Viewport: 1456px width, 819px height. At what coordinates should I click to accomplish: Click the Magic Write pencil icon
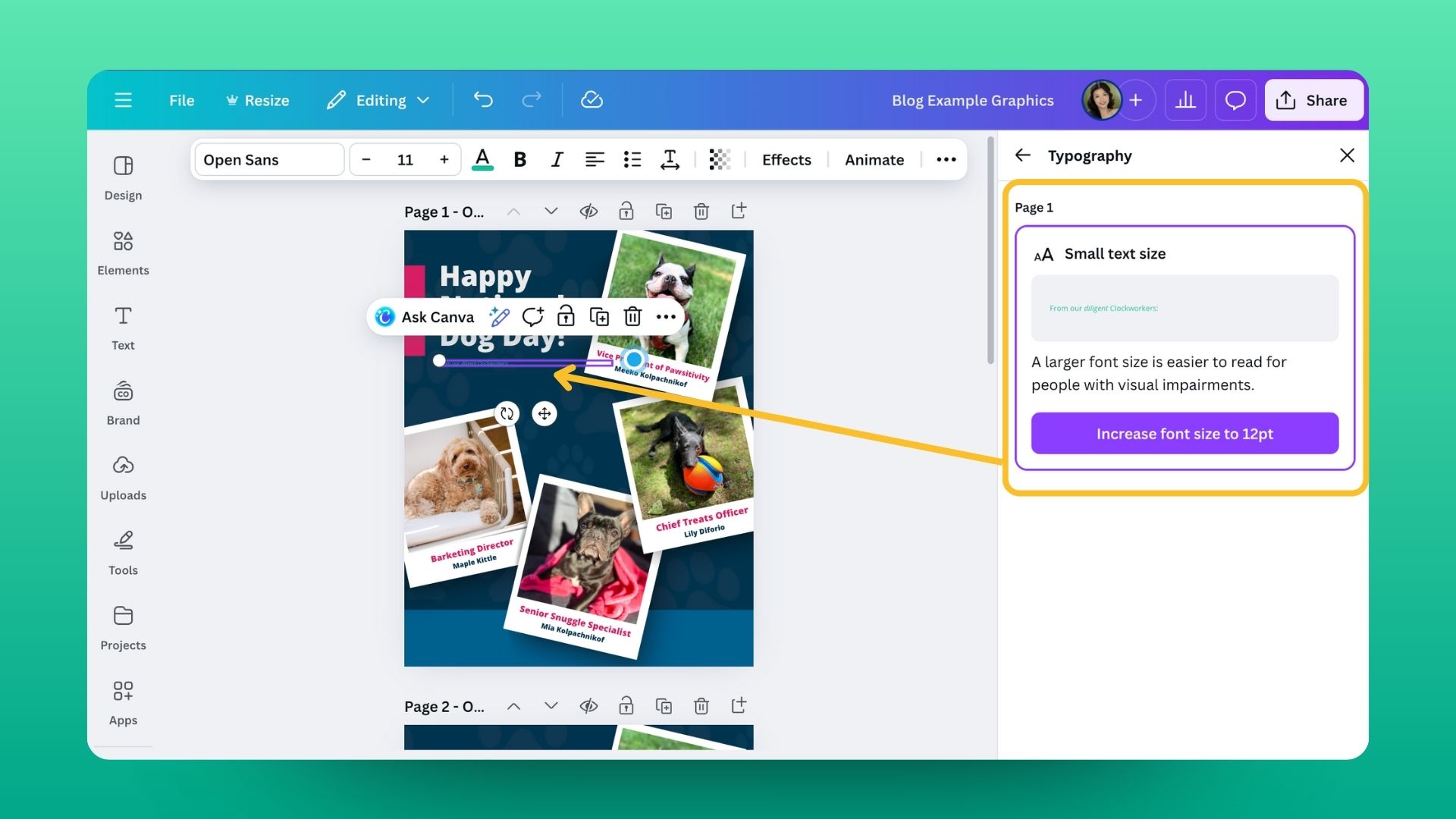pos(499,317)
